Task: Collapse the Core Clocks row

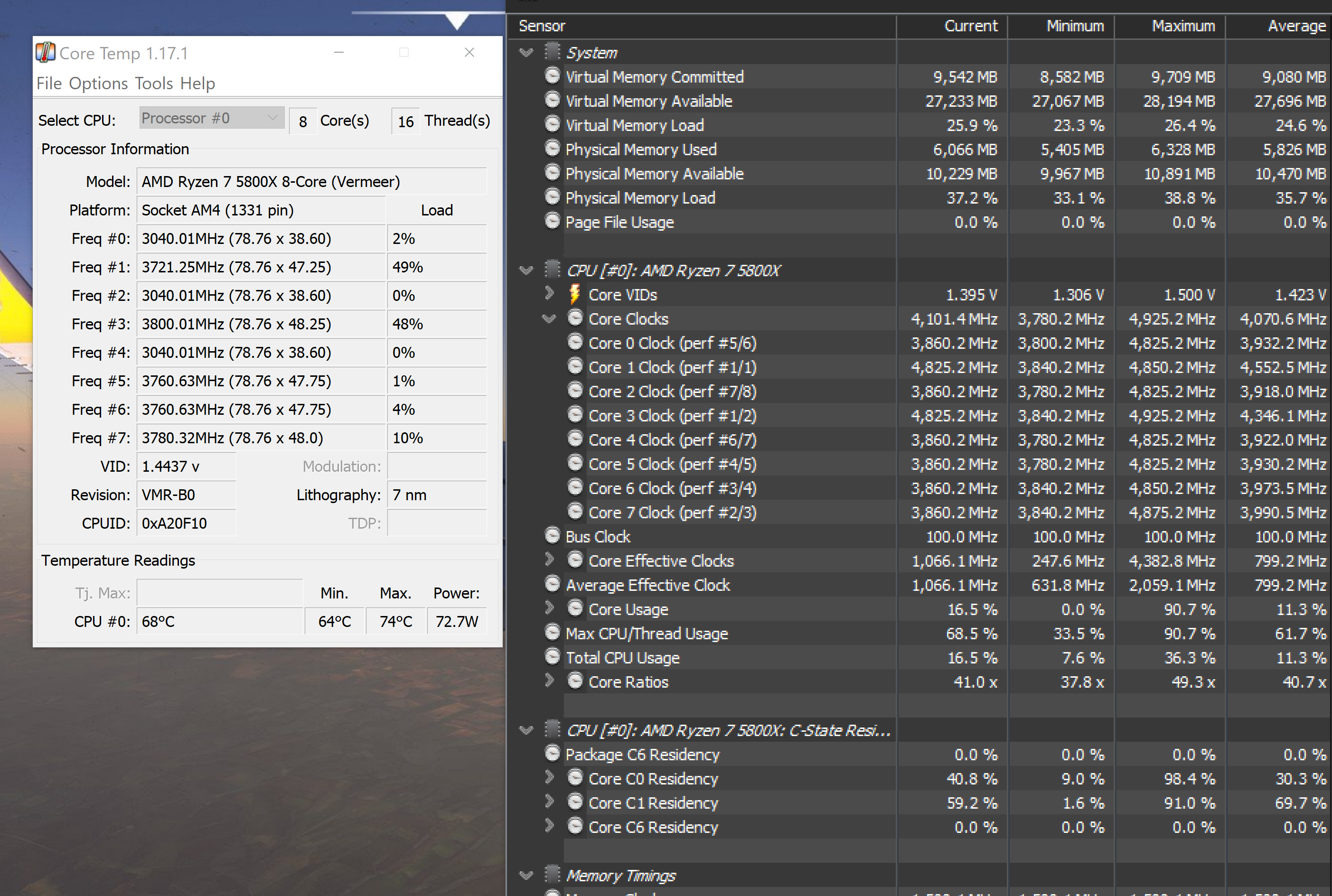Action: pyautogui.click(x=549, y=319)
